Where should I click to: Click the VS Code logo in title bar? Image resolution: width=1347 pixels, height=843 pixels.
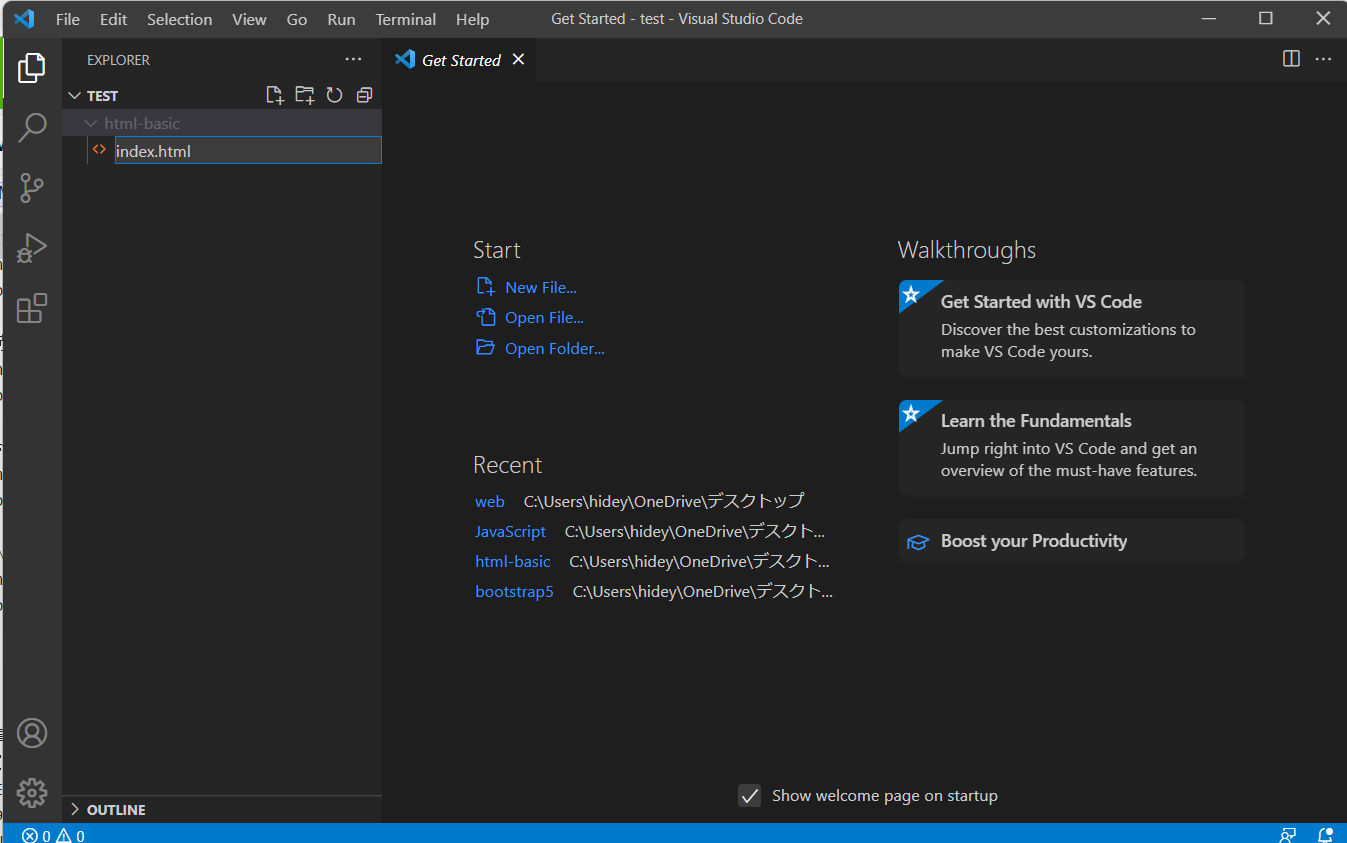coord(24,18)
